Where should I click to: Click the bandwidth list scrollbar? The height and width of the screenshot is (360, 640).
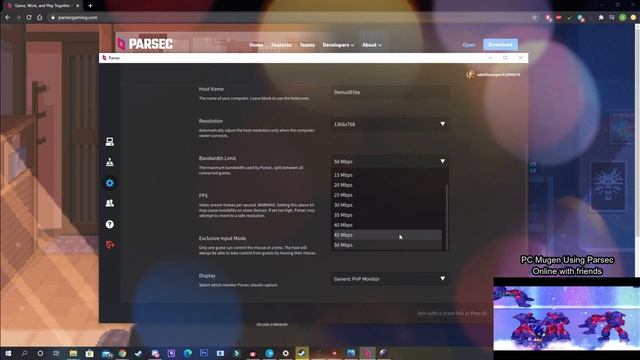point(447,216)
